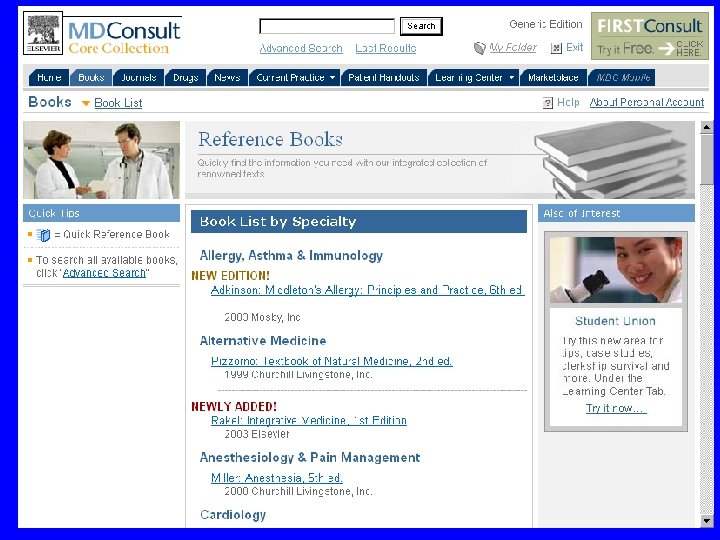Click the orange arrow beside Book List
Image resolution: width=720 pixels, height=540 pixels.
[85, 103]
